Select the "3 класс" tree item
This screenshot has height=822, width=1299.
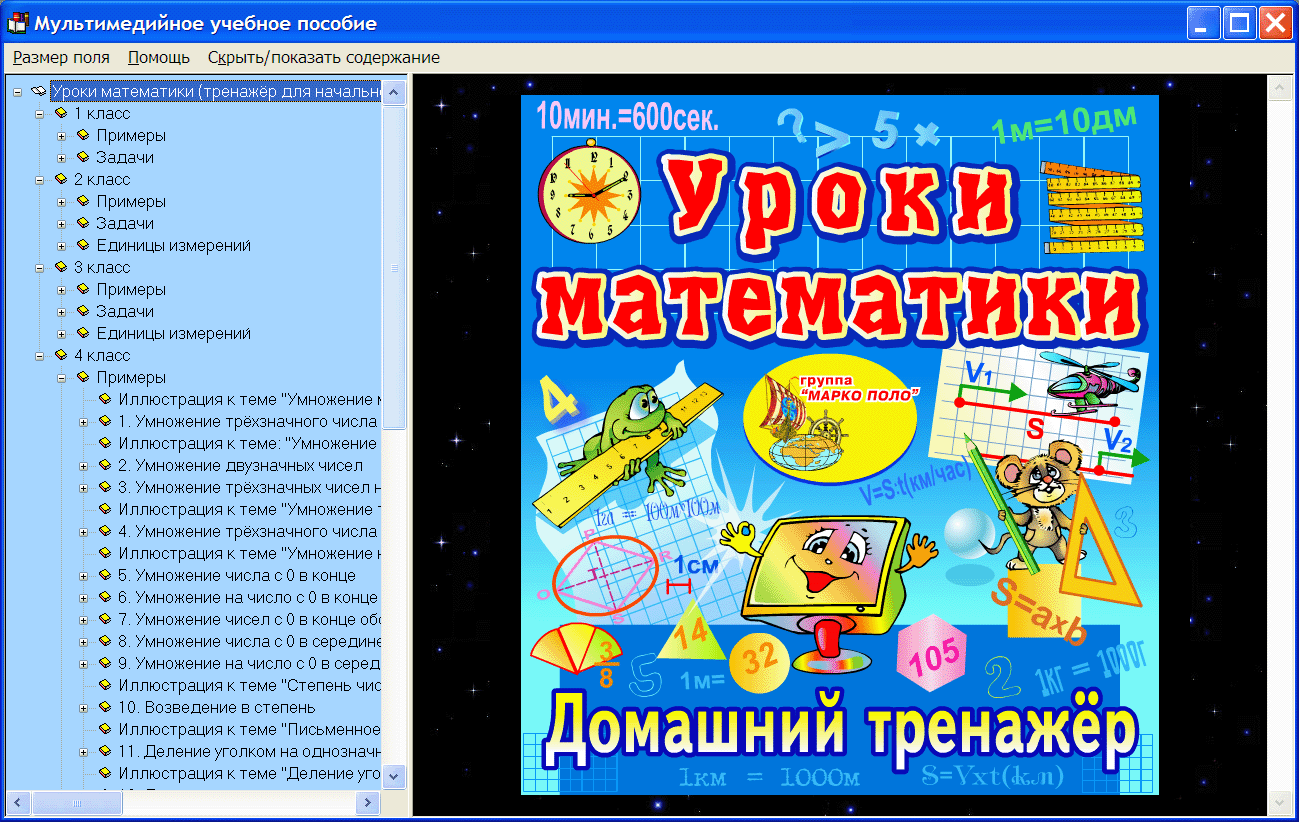[103, 267]
